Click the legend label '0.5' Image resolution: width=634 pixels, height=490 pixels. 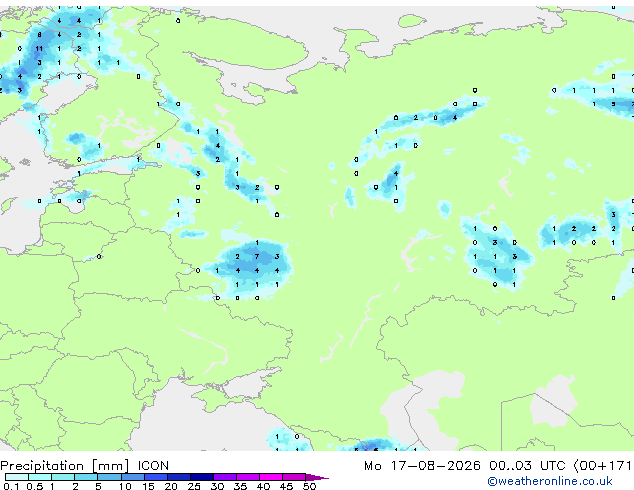tap(35, 486)
